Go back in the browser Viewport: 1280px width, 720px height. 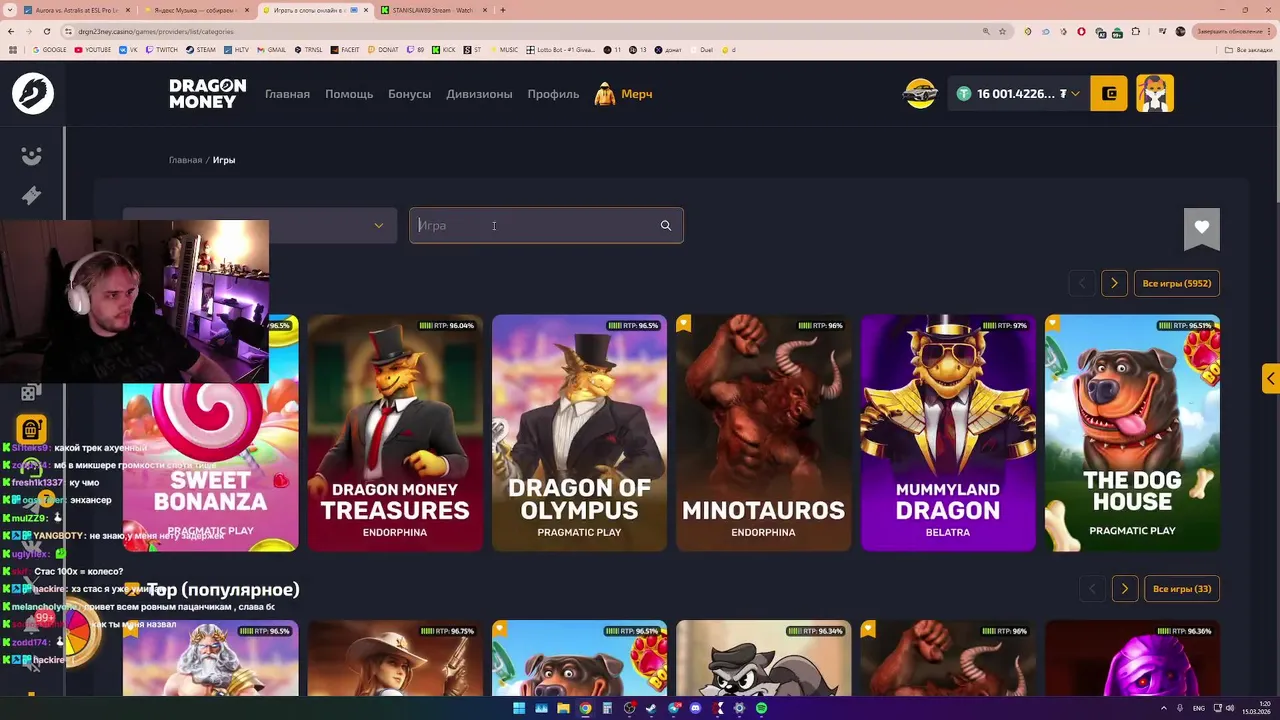[x=11, y=31]
